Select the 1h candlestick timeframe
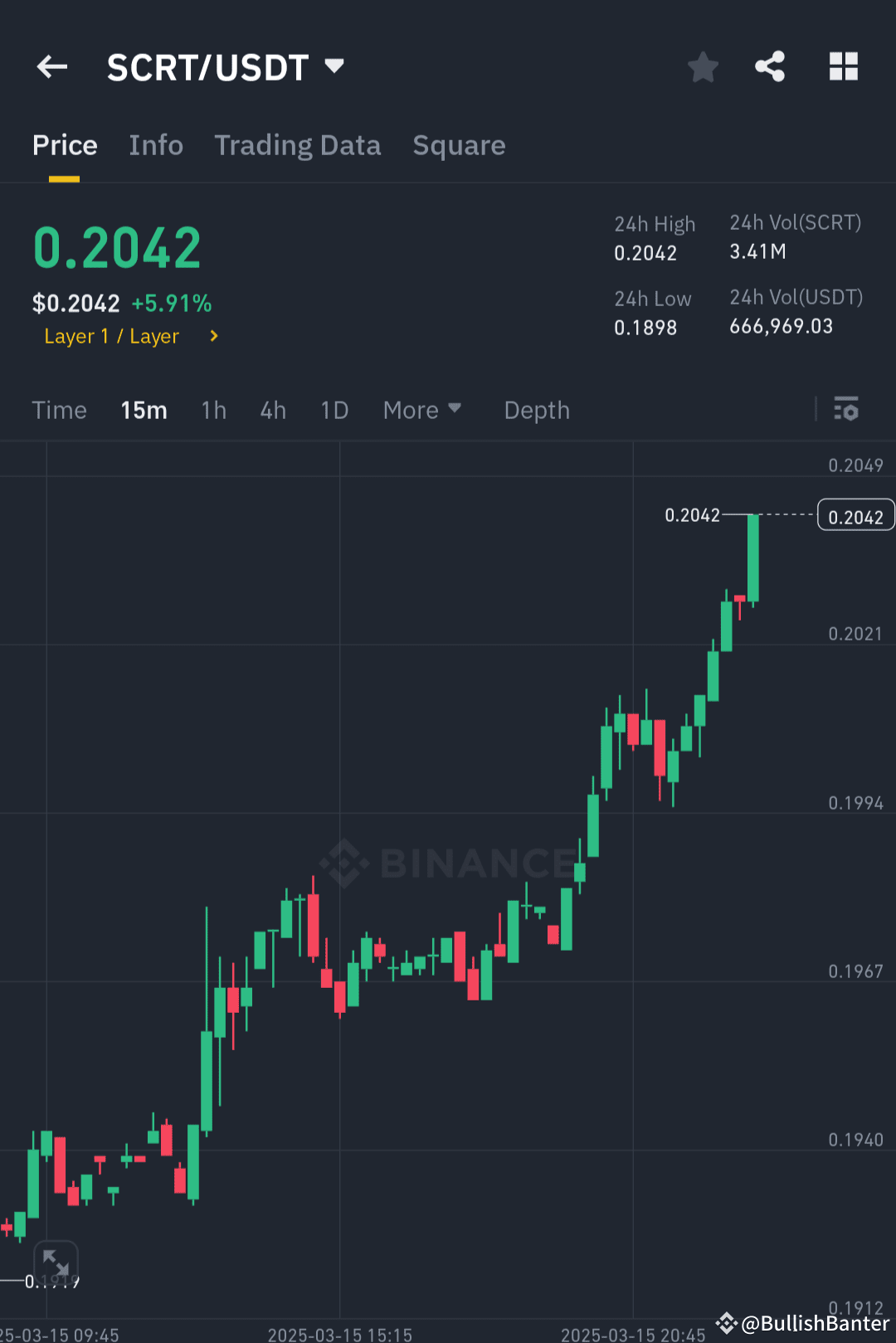Viewport: 896px width, 1343px height. click(x=213, y=409)
